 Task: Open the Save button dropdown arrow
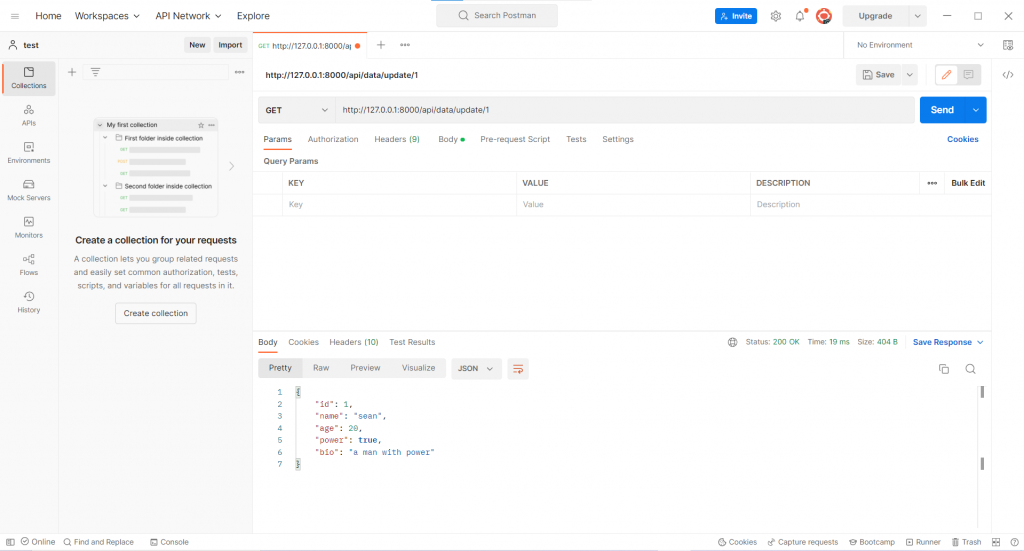tap(909, 74)
